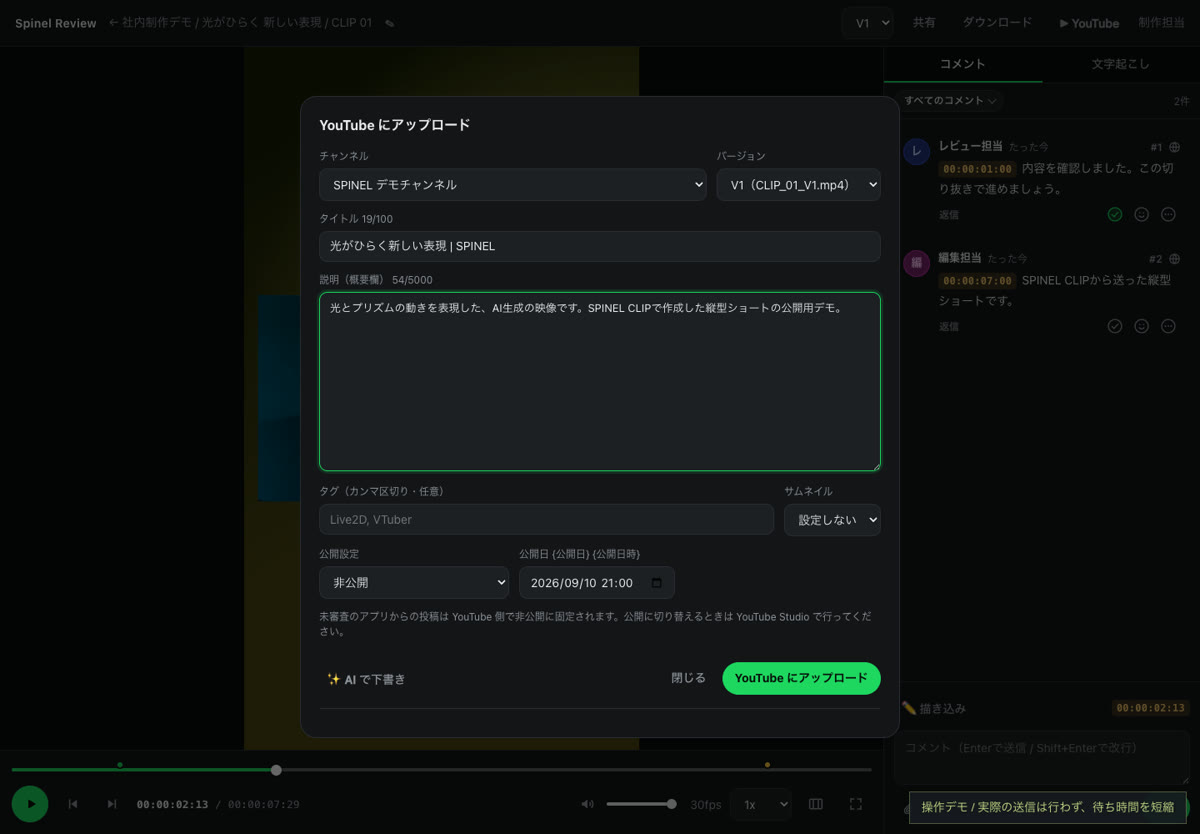Click the green YouTube にアップロード button
Image resolution: width=1200 pixels, height=834 pixels.
801,678
